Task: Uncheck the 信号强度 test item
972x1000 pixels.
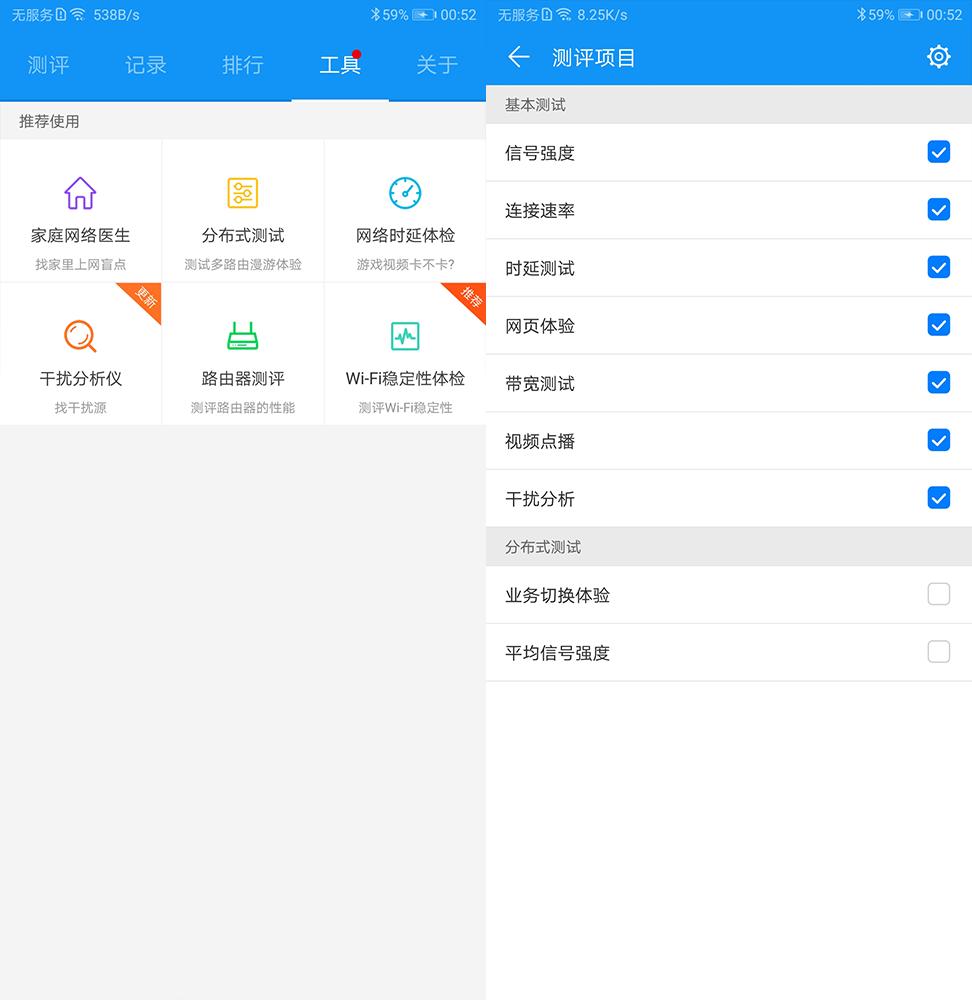Action: (938, 152)
